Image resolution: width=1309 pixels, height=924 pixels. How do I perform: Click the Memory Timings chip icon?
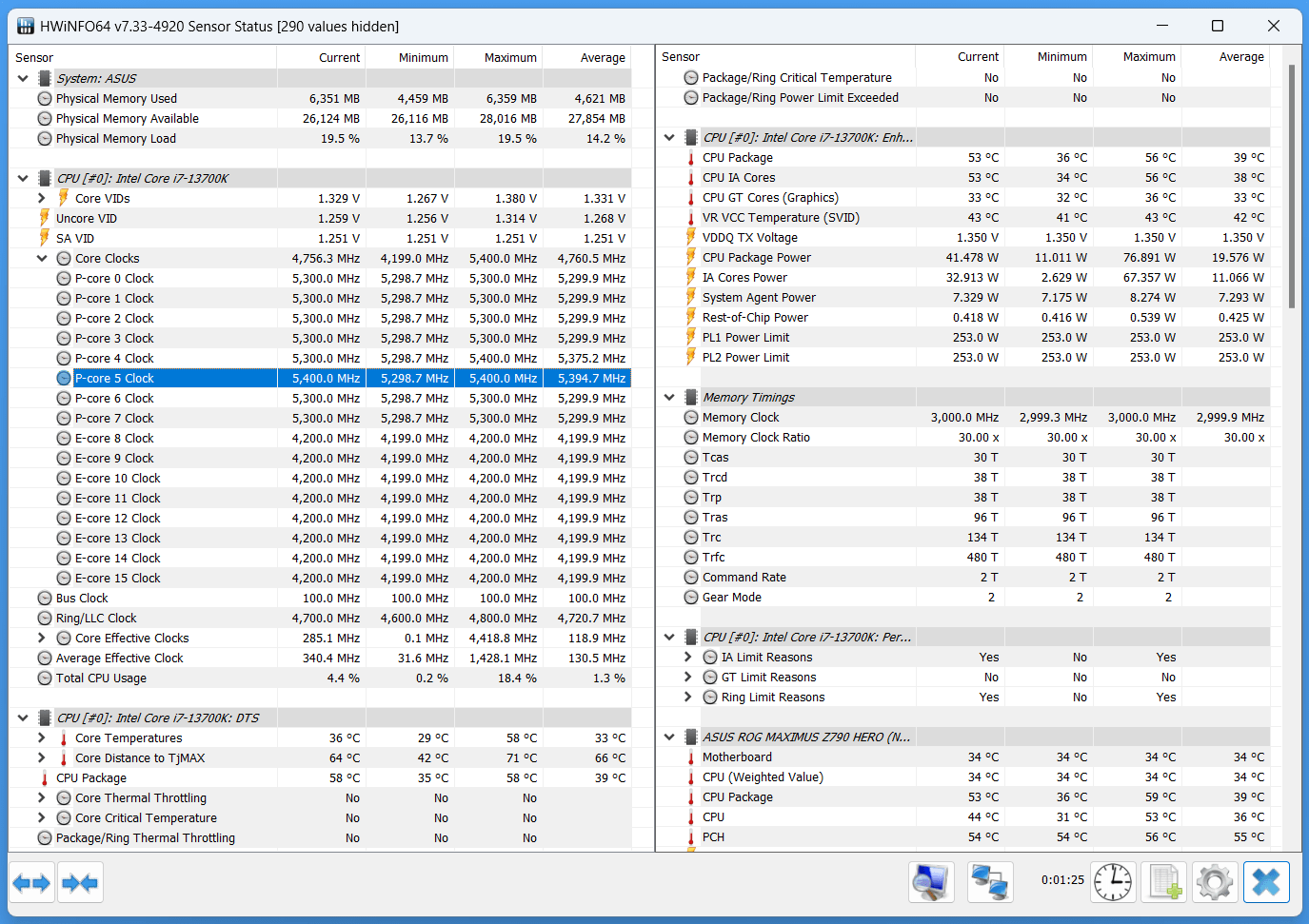click(691, 397)
